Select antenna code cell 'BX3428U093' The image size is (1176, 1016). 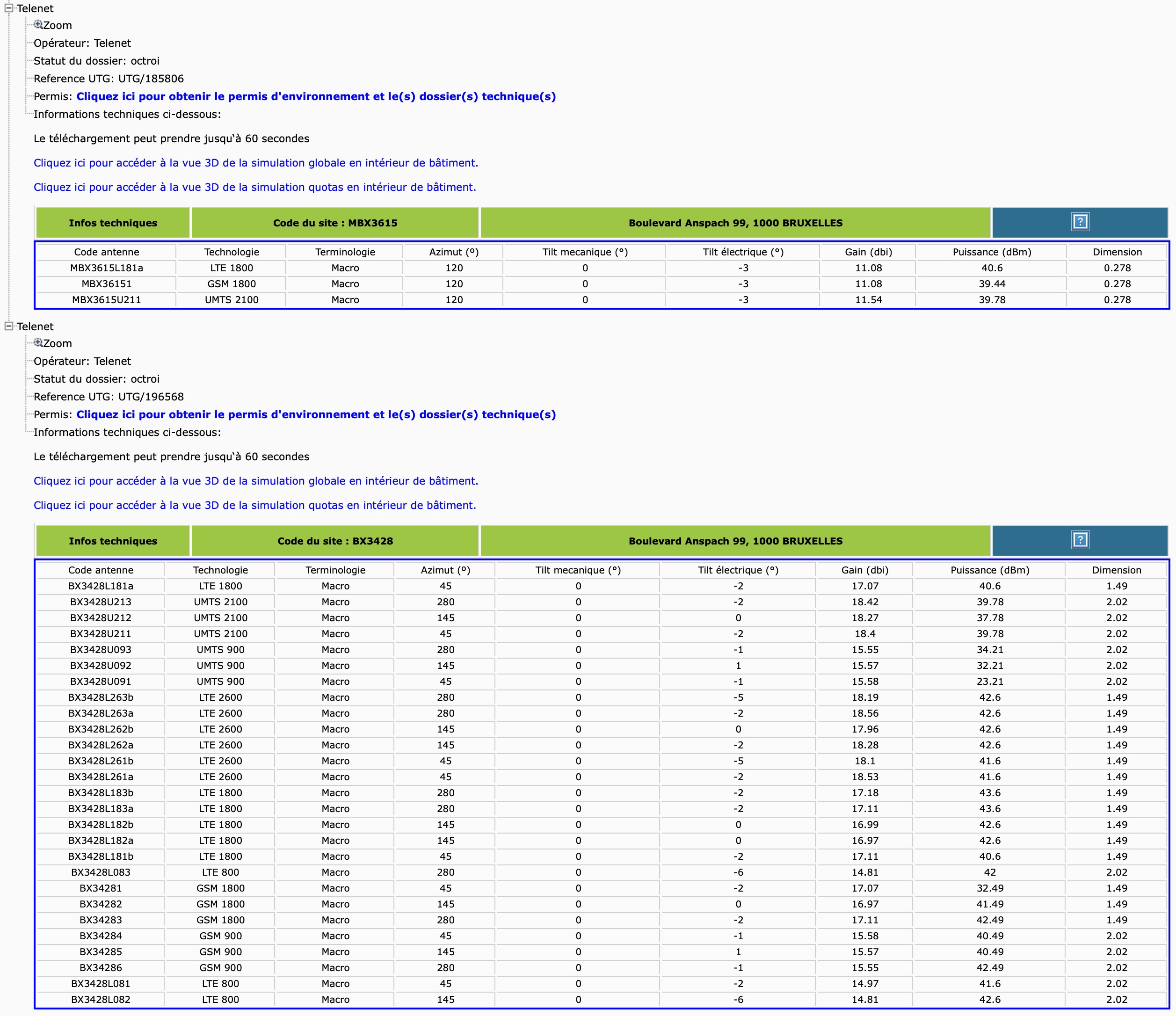pos(101,649)
